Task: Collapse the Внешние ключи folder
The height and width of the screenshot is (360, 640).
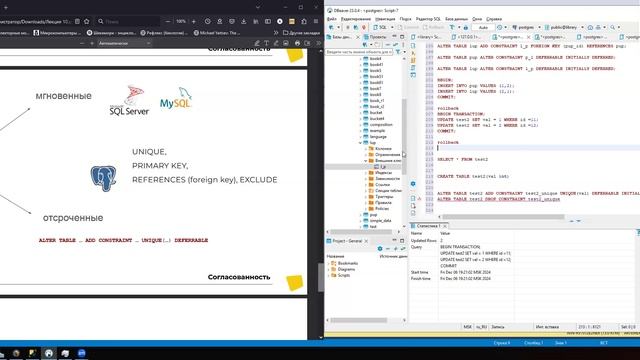Action: click(366, 161)
